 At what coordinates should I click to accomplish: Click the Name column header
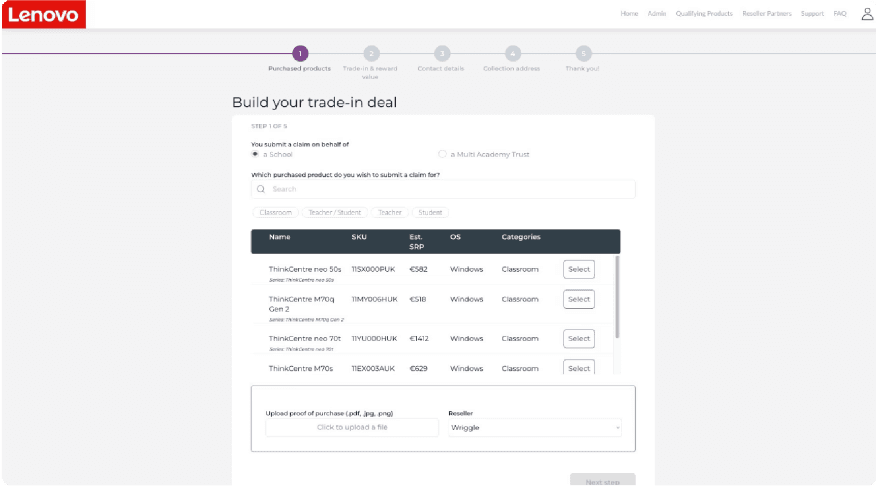click(279, 237)
